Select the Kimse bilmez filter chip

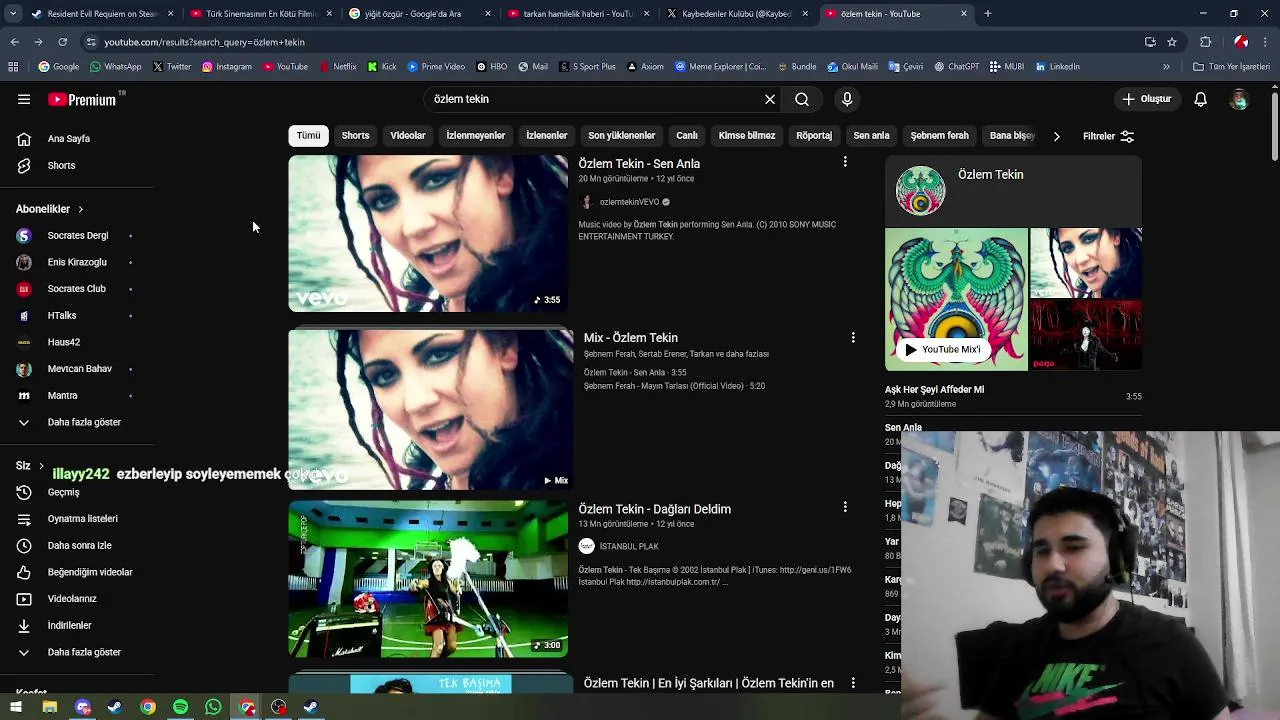(x=747, y=136)
